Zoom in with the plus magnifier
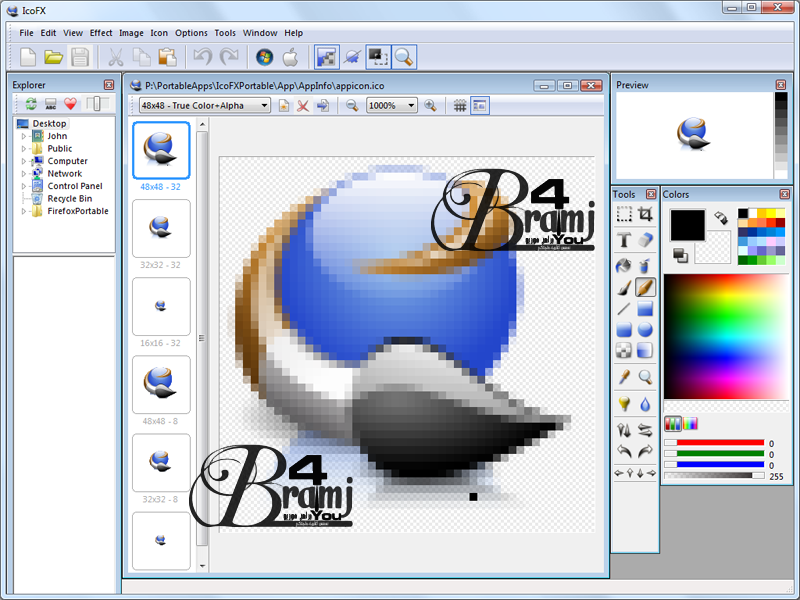 pos(431,106)
